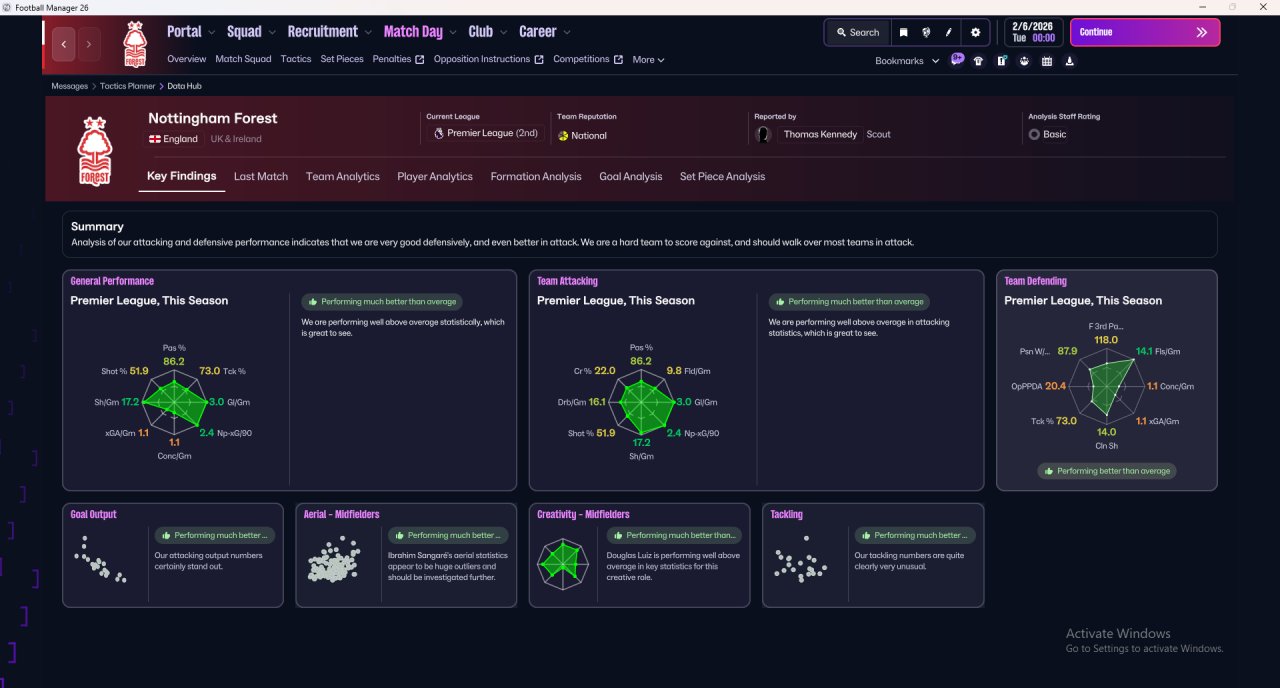Open Messages breadcrumb link

[70, 86]
